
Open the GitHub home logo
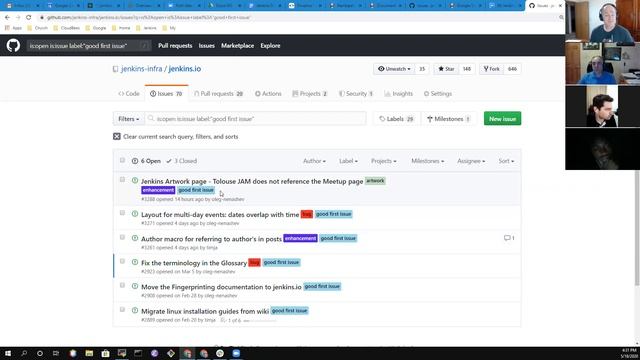(x=13, y=45)
